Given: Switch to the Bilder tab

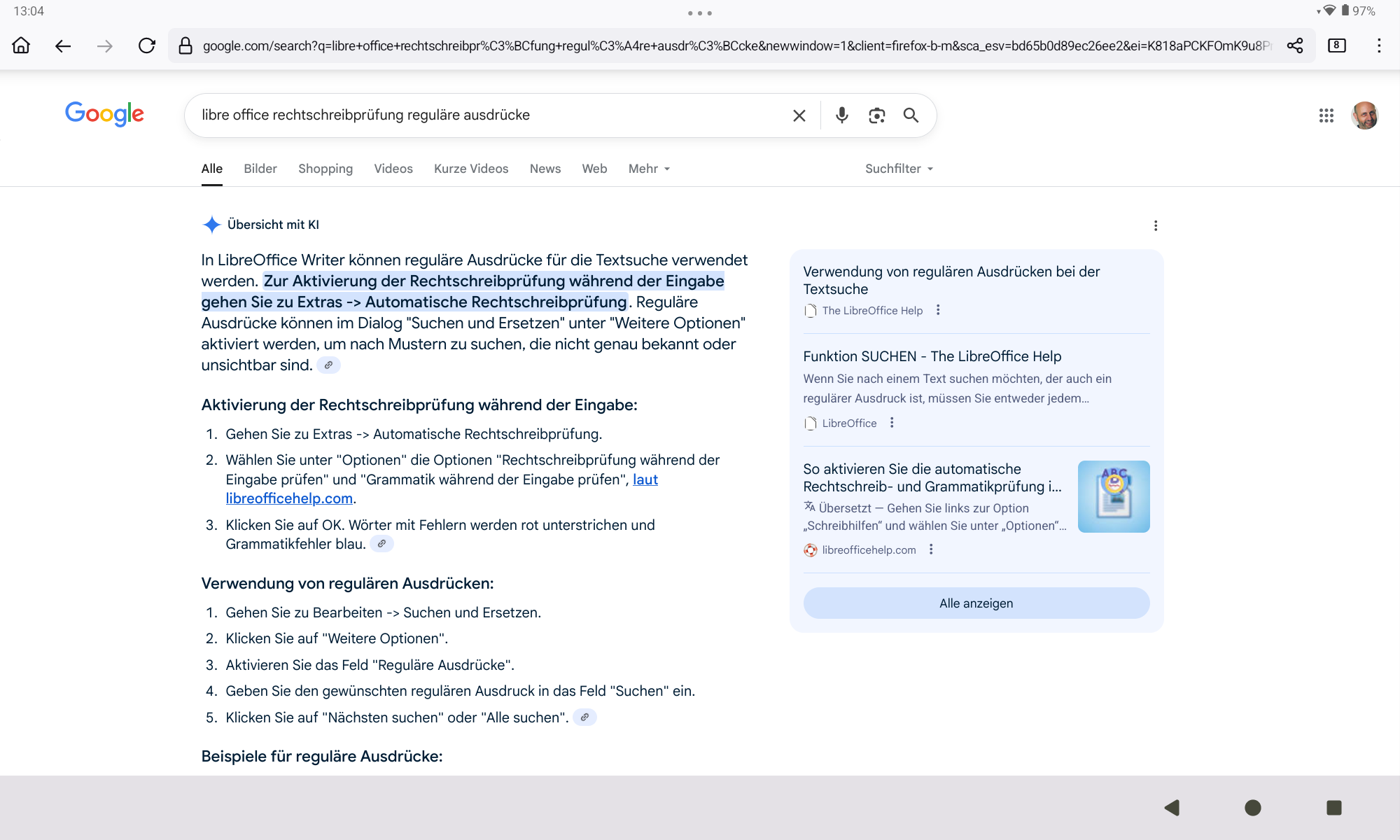Looking at the screenshot, I should (260, 169).
